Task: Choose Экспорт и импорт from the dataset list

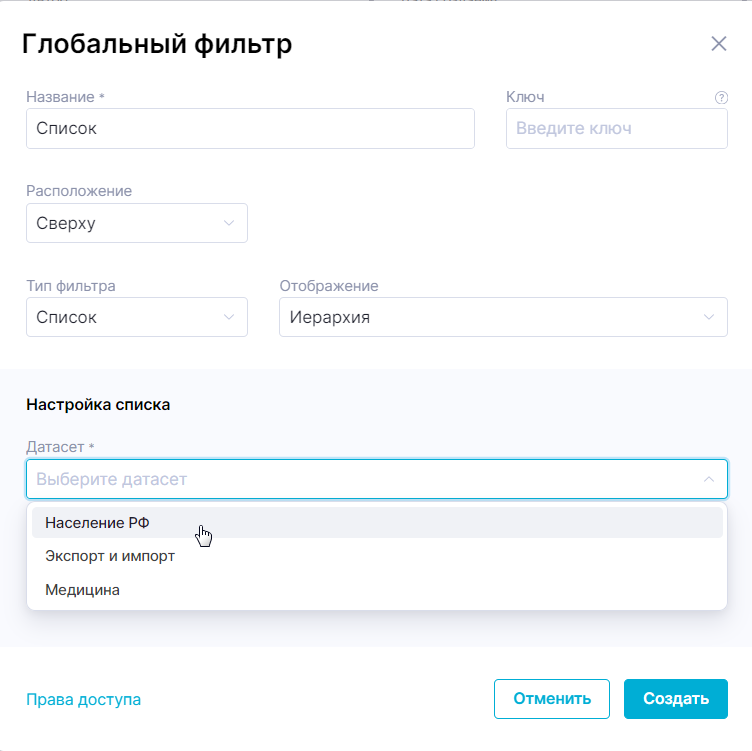Action: point(377,556)
